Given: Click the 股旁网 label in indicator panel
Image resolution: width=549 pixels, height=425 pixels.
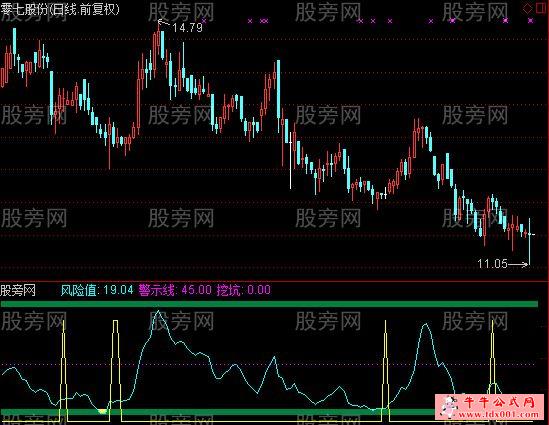Looking at the screenshot, I should pyautogui.click(x=18, y=290).
